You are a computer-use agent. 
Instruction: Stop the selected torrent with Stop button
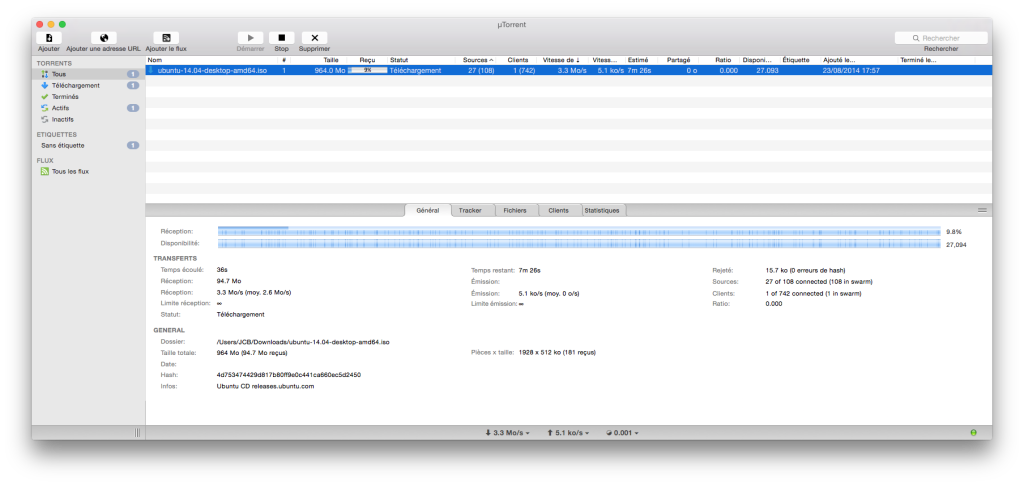tap(281, 38)
